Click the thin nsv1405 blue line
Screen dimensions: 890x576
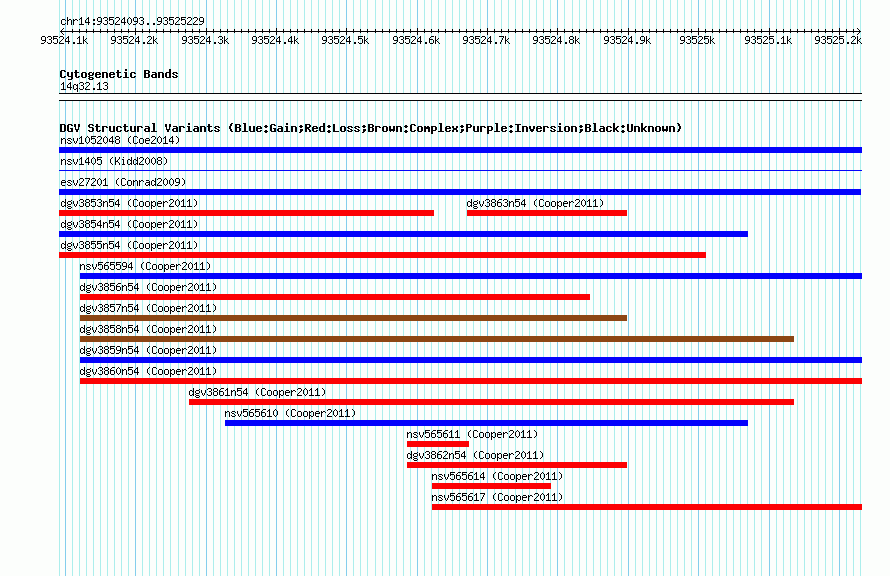460,170
